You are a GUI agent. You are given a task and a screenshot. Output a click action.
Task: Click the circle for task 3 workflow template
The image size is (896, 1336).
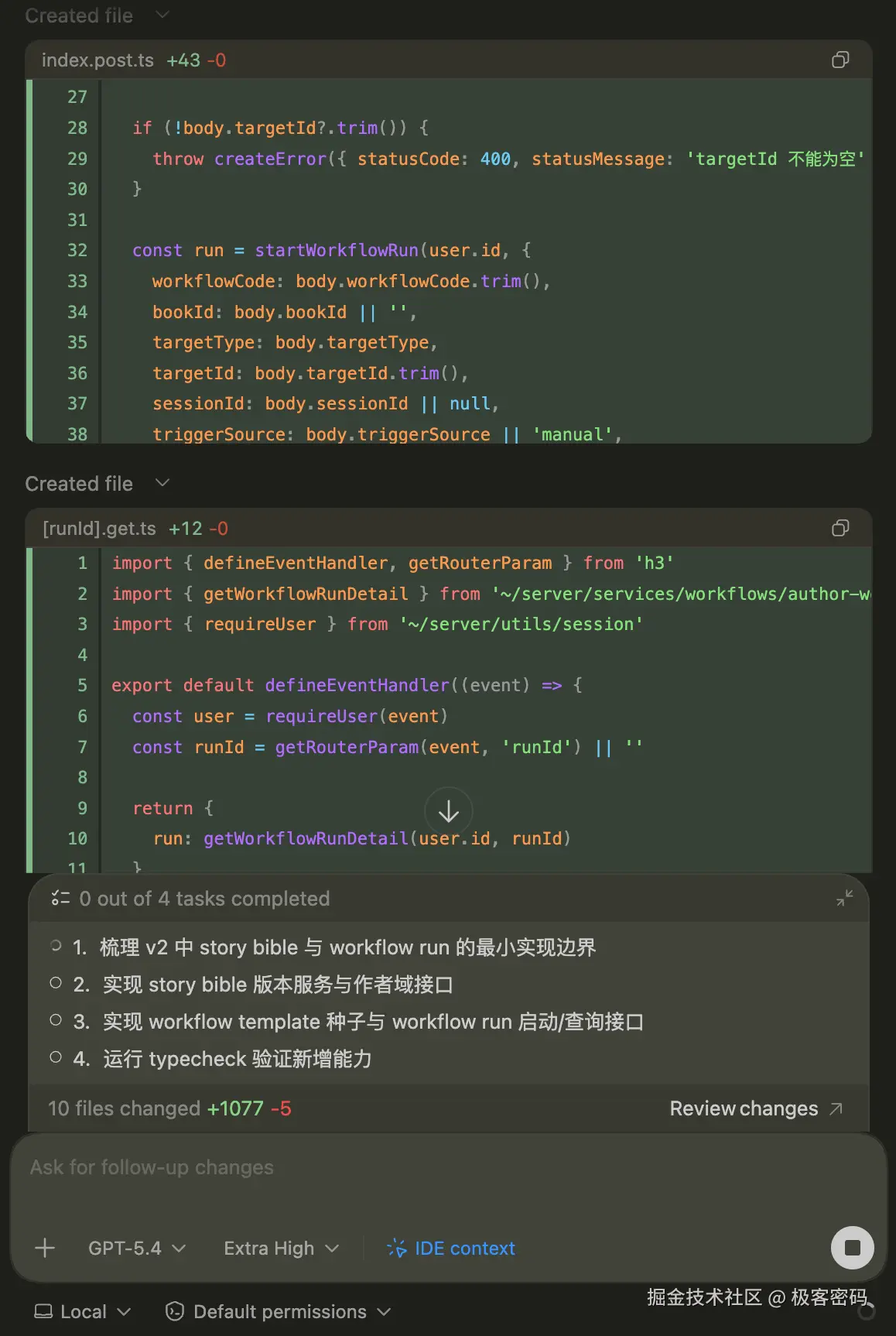pyautogui.click(x=56, y=1020)
